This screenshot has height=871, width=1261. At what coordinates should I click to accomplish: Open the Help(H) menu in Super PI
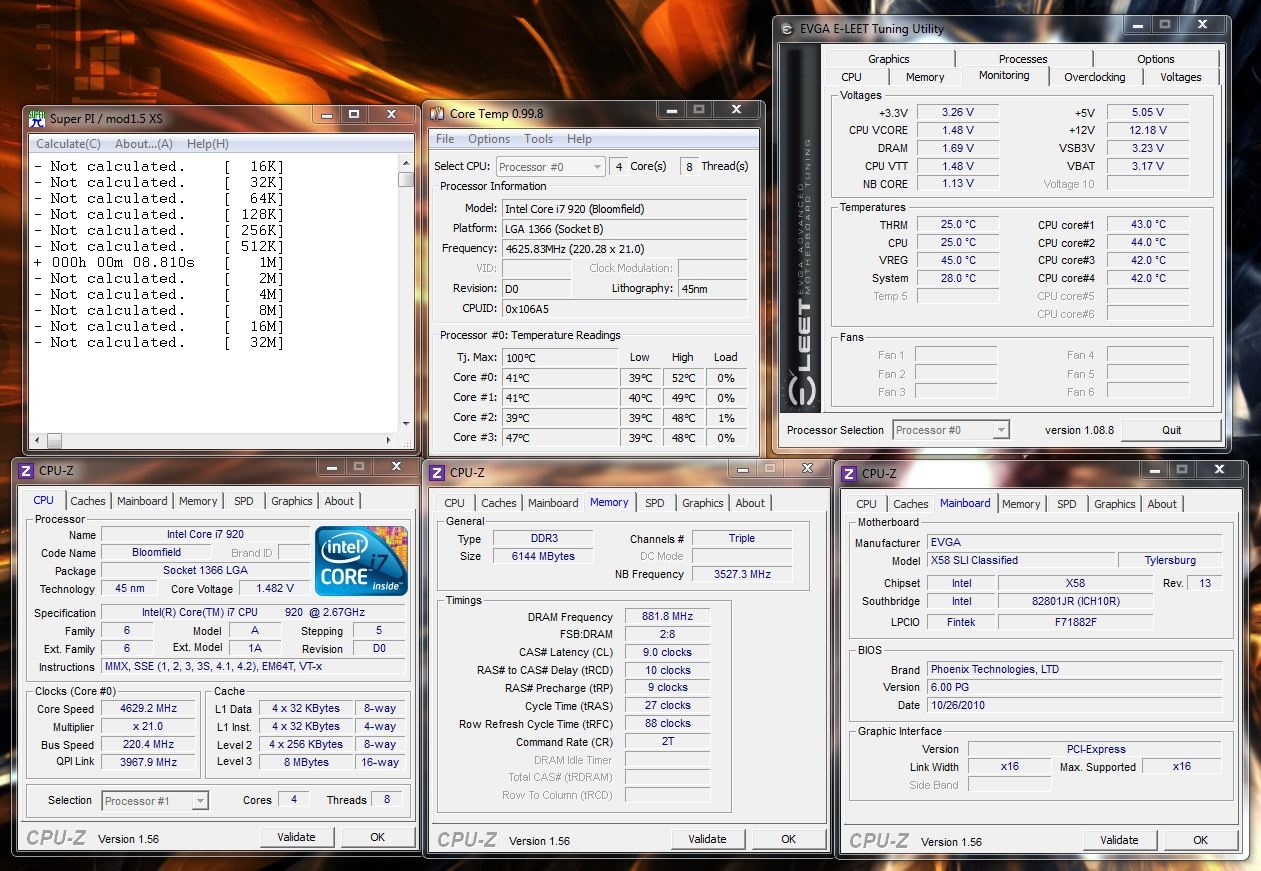[208, 144]
